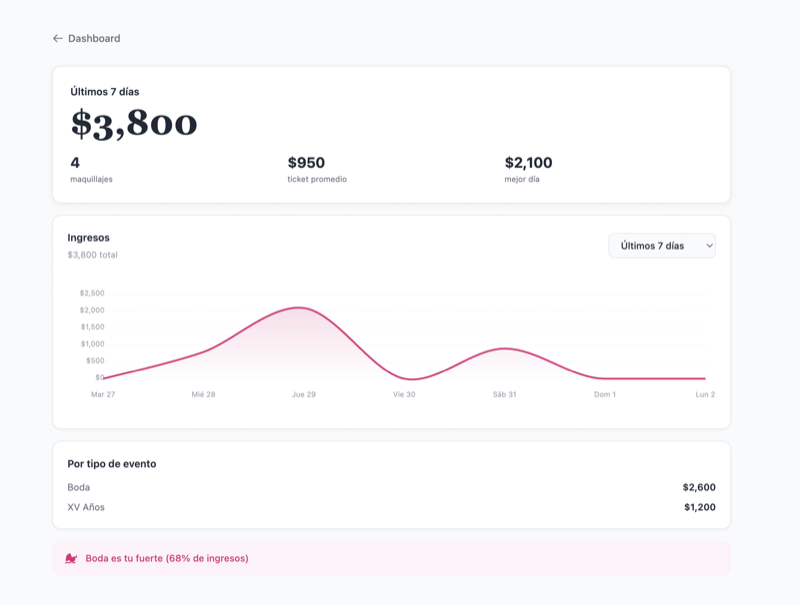Open the Últimos 7 días period dropdown

pyautogui.click(x=662, y=246)
